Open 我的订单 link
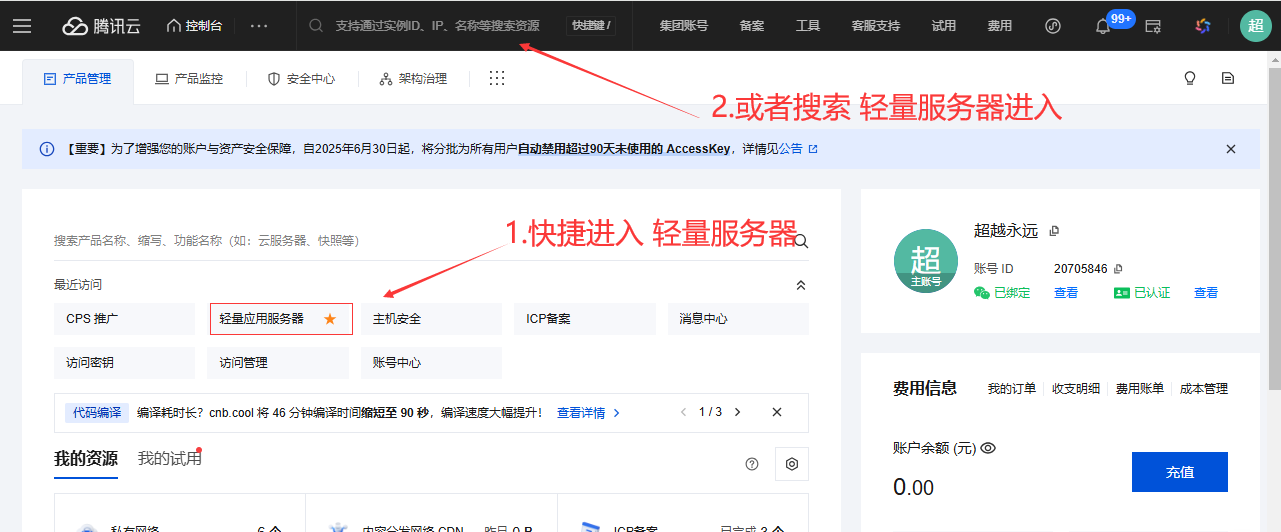 (1012, 389)
